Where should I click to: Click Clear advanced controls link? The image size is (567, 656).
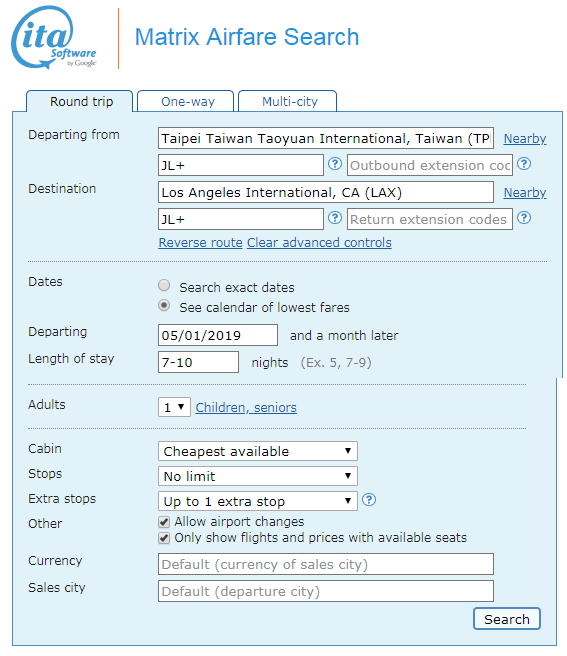pos(319,243)
